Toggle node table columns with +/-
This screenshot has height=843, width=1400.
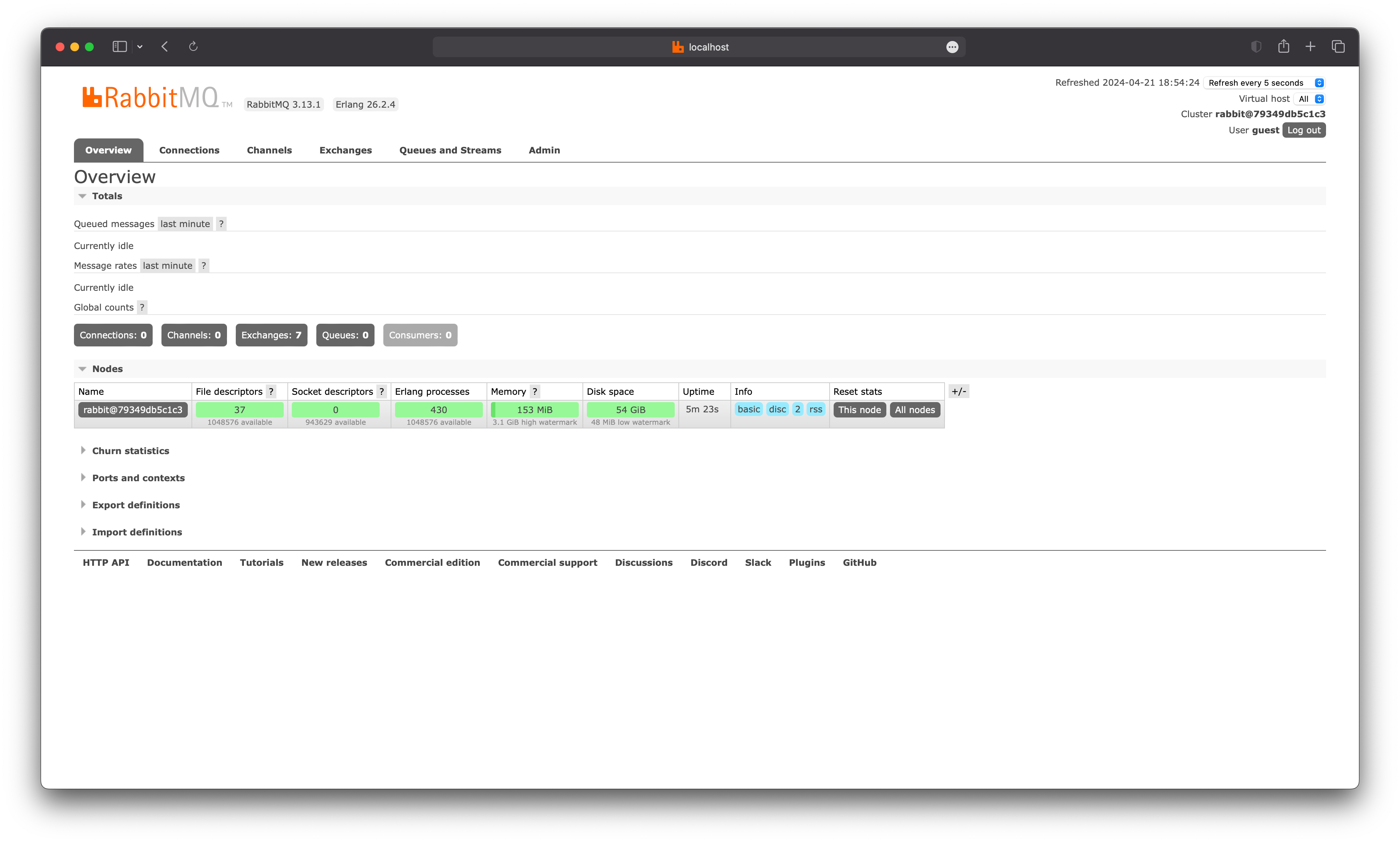click(x=959, y=391)
